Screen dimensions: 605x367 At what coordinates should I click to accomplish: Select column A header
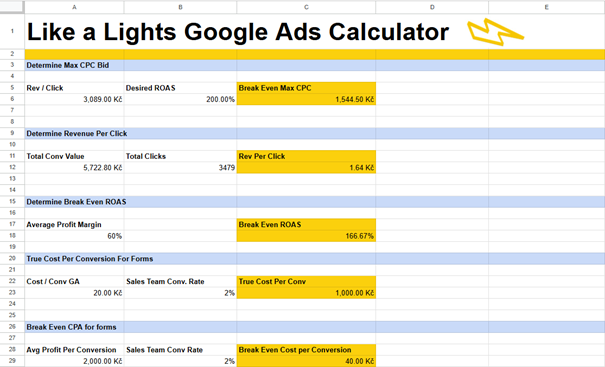tap(74, 7)
